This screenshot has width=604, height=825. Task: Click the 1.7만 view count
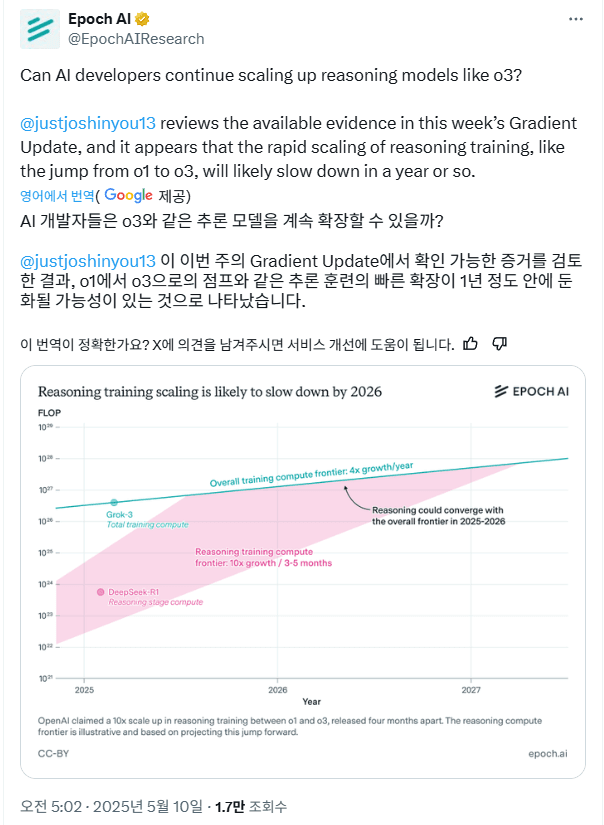tap(232, 804)
